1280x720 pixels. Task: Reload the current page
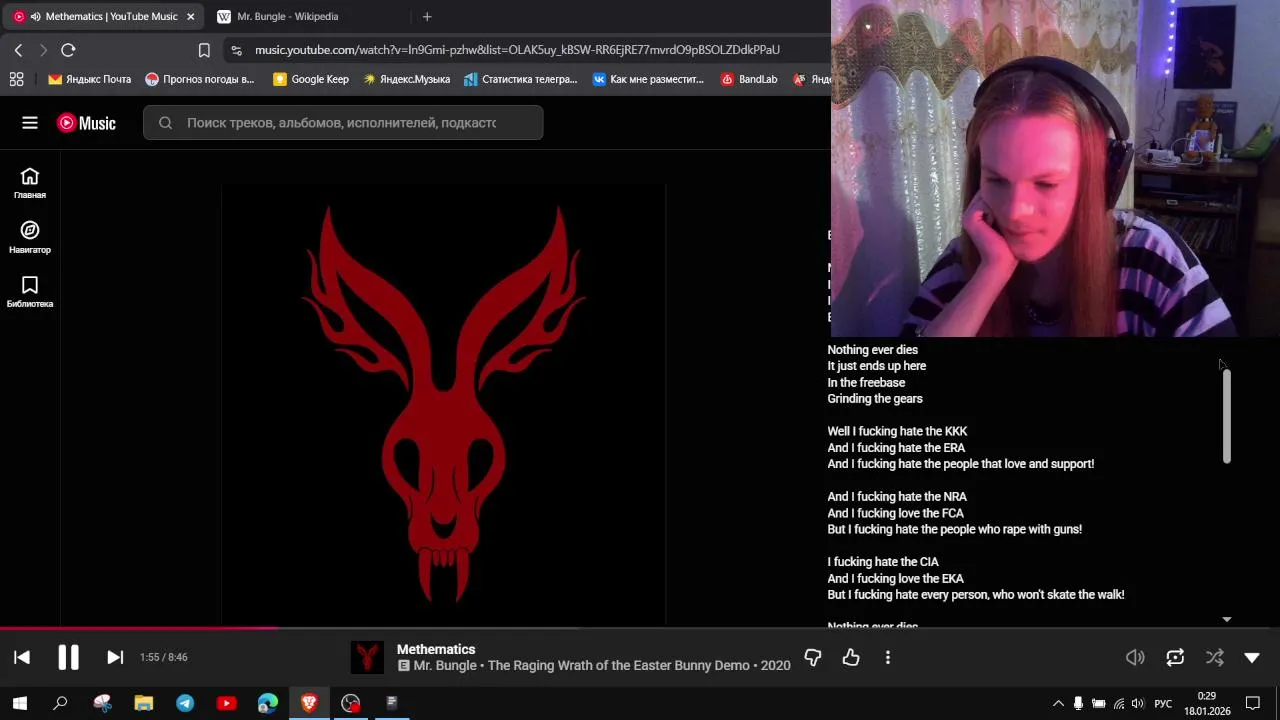pos(68,50)
